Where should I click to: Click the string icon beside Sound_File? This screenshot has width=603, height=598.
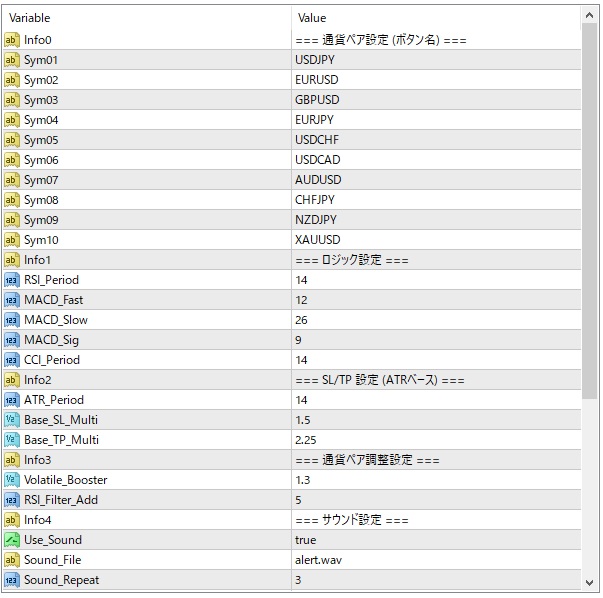point(12,560)
